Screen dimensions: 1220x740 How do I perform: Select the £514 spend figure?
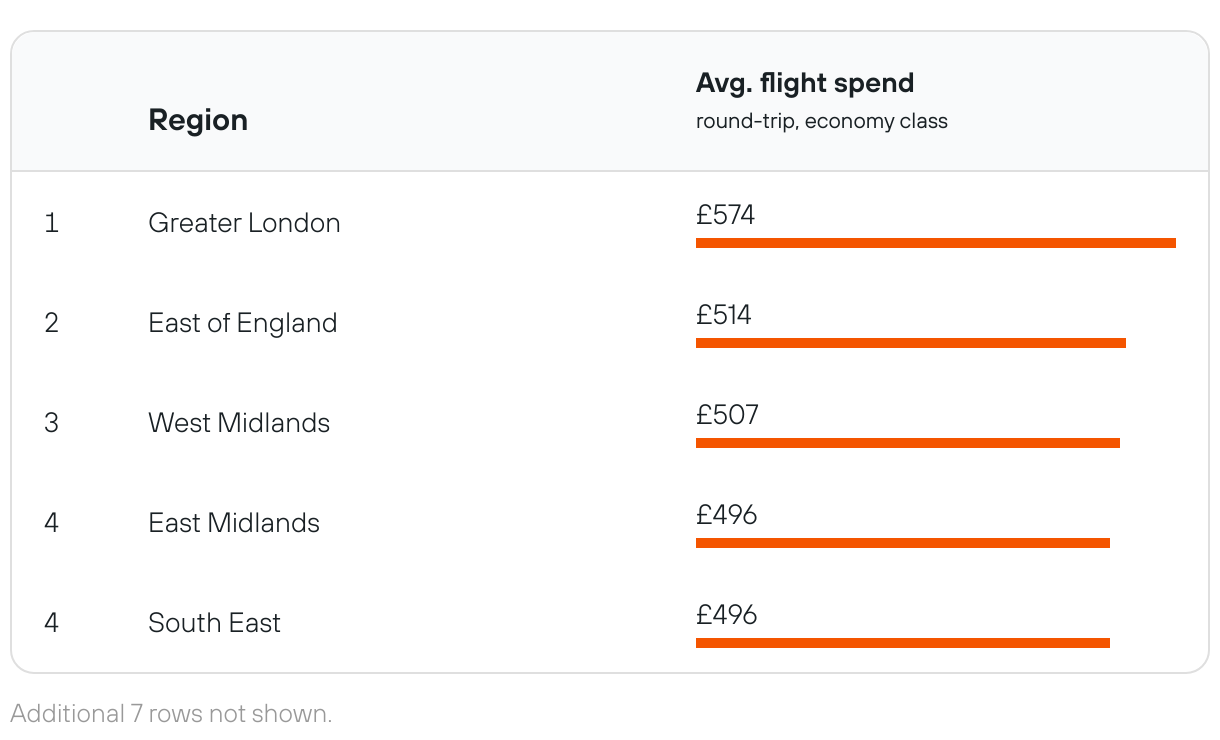pos(723,315)
